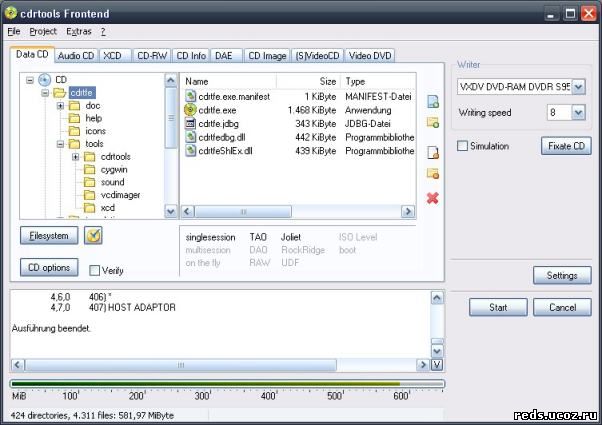This screenshot has width=602, height=425.
Task: Switch to the Video DVD tab
Action: pyautogui.click(x=370, y=56)
